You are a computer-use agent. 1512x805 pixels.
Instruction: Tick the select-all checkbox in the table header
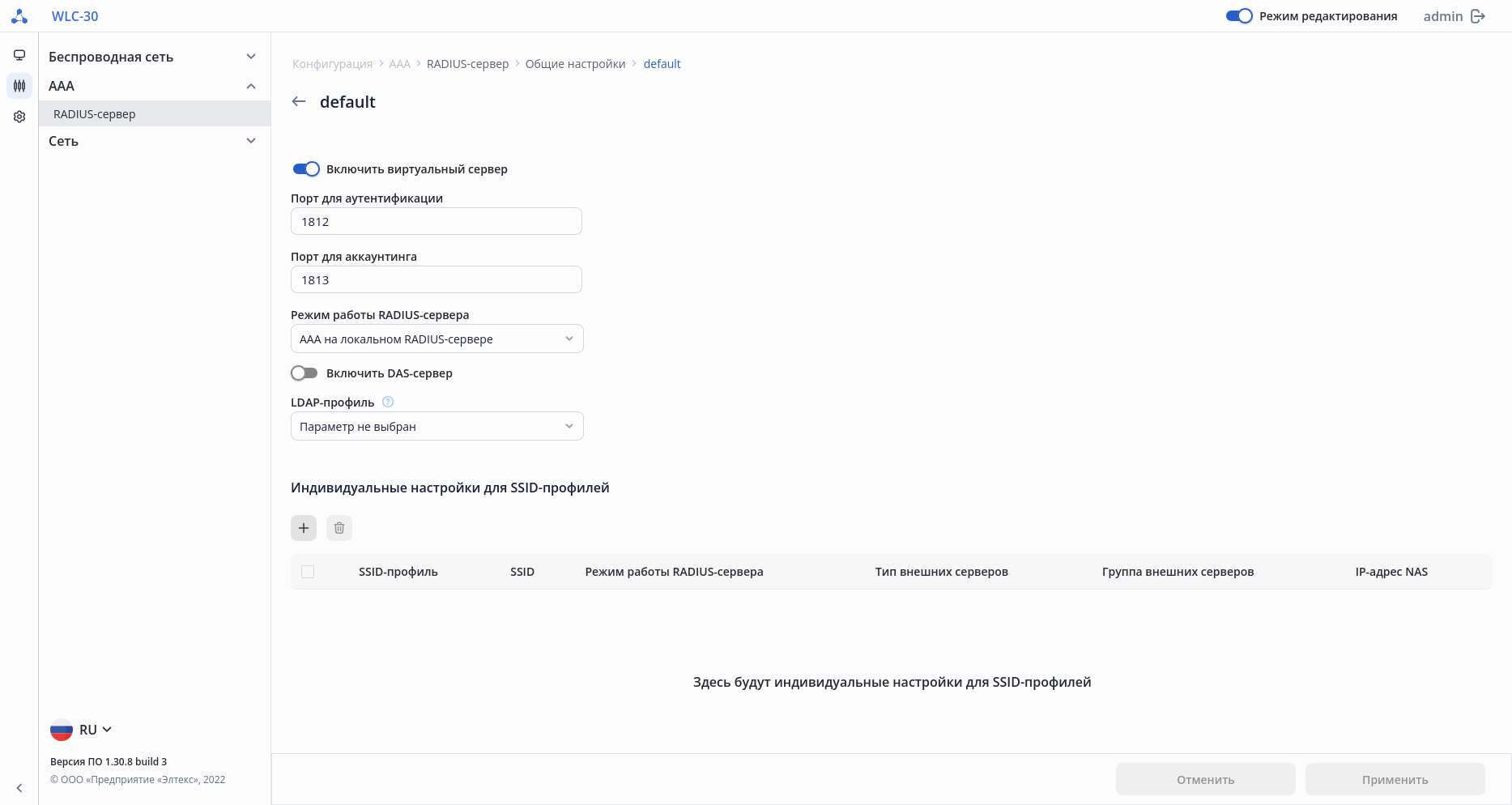coord(308,572)
